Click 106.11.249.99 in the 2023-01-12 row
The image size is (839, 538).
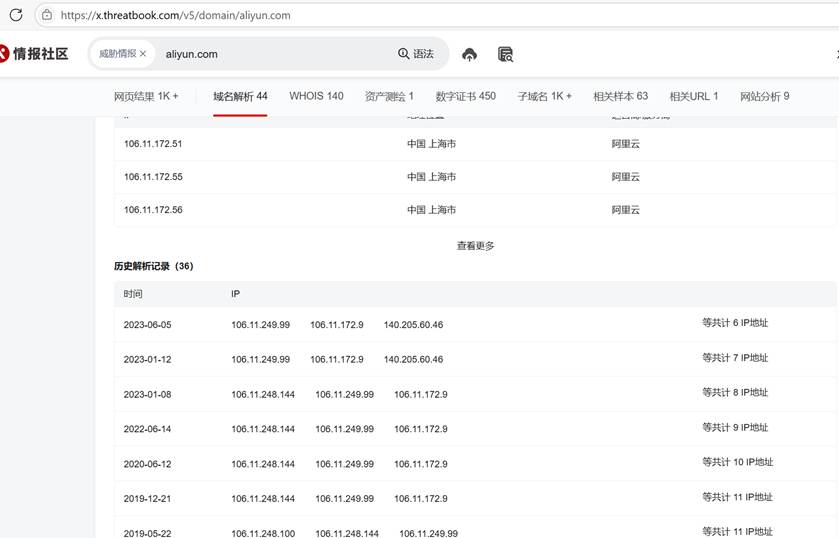pyautogui.click(x=261, y=360)
